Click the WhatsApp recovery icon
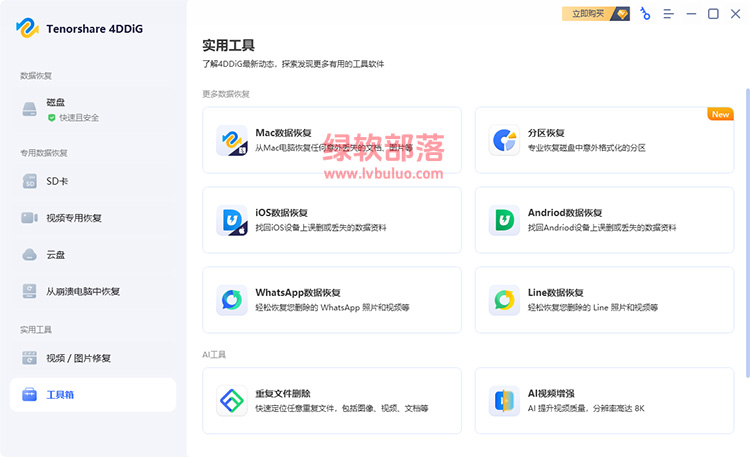The image size is (750, 457). [232, 301]
